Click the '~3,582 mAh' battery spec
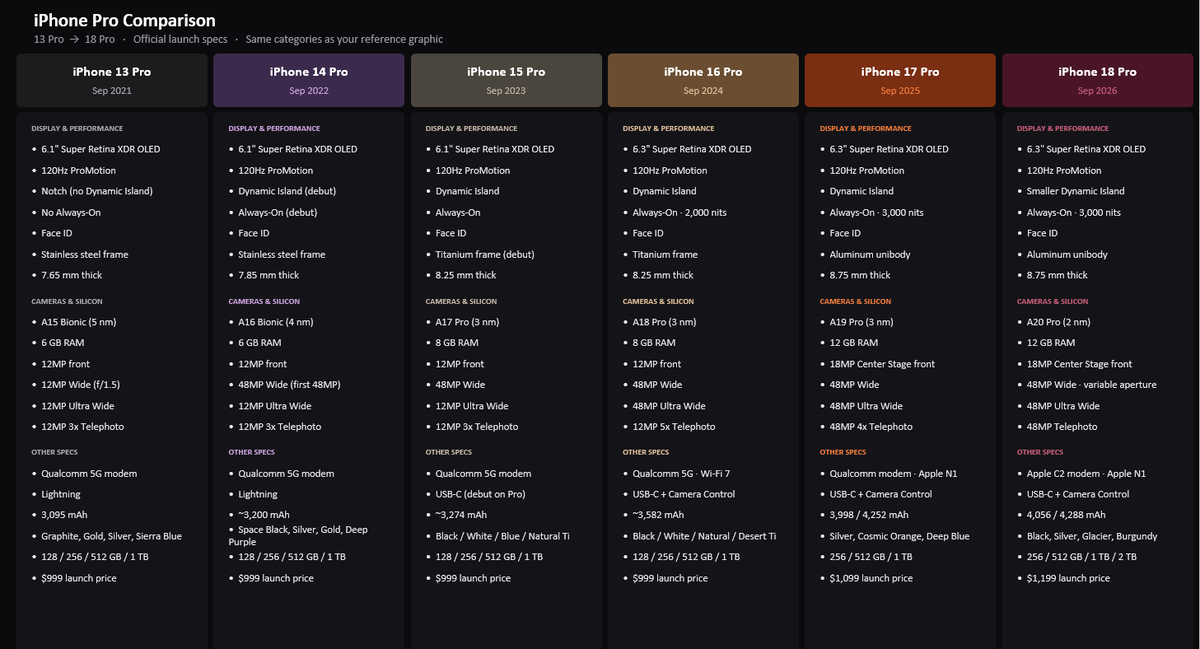Viewport: 1200px width, 649px height. pos(658,515)
